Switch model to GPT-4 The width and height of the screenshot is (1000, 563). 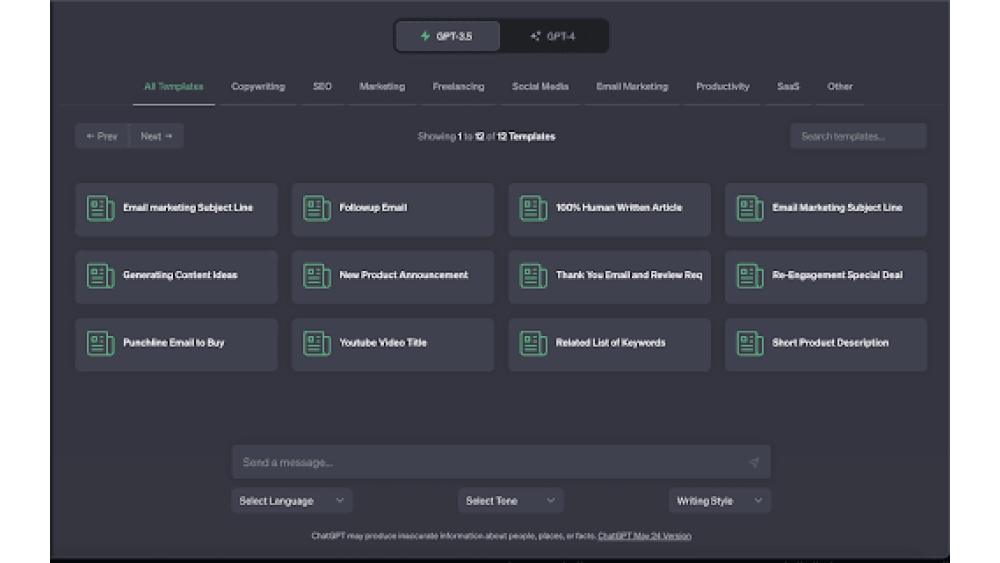[554, 36]
